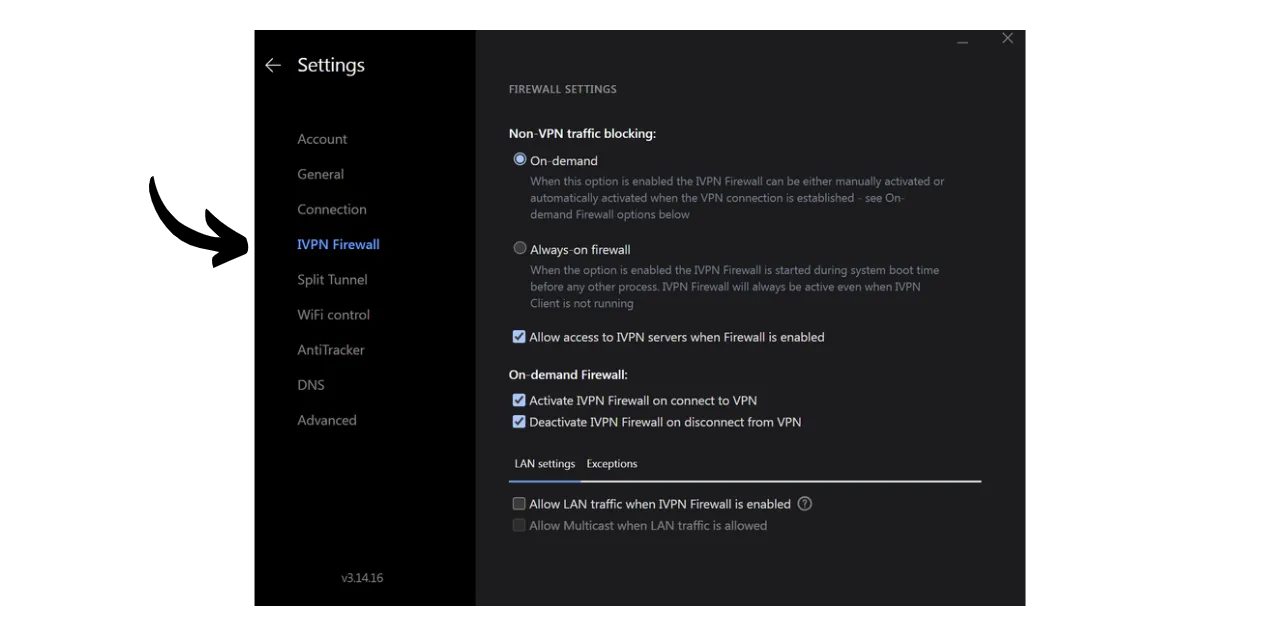The image size is (1280, 636).
Task: Toggle Activate IVPN Firewall on connect checkbox
Action: [x=519, y=400]
